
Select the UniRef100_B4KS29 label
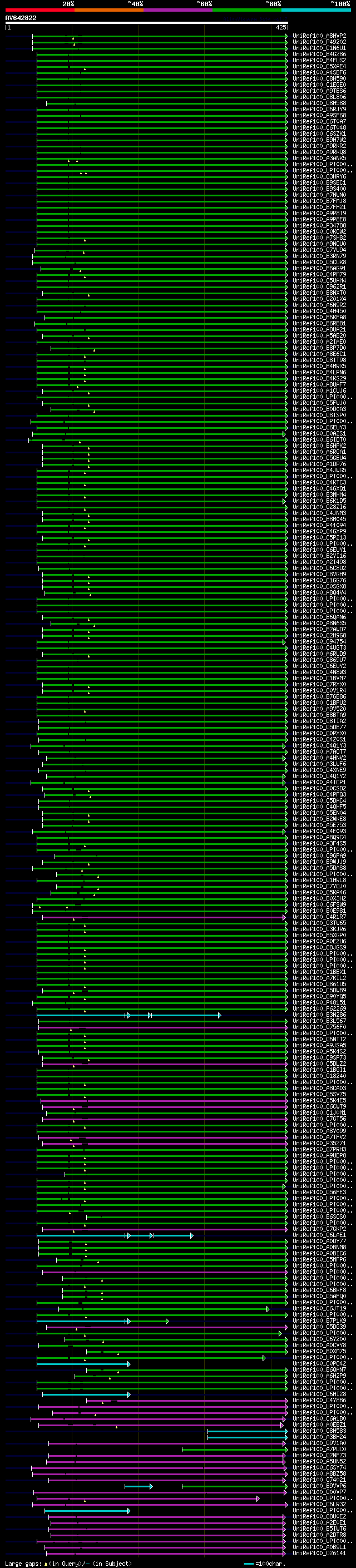pyautogui.click(x=319, y=378)
